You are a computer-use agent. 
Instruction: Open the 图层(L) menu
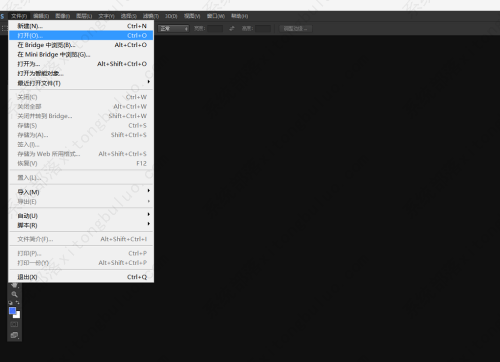point(84,16)
